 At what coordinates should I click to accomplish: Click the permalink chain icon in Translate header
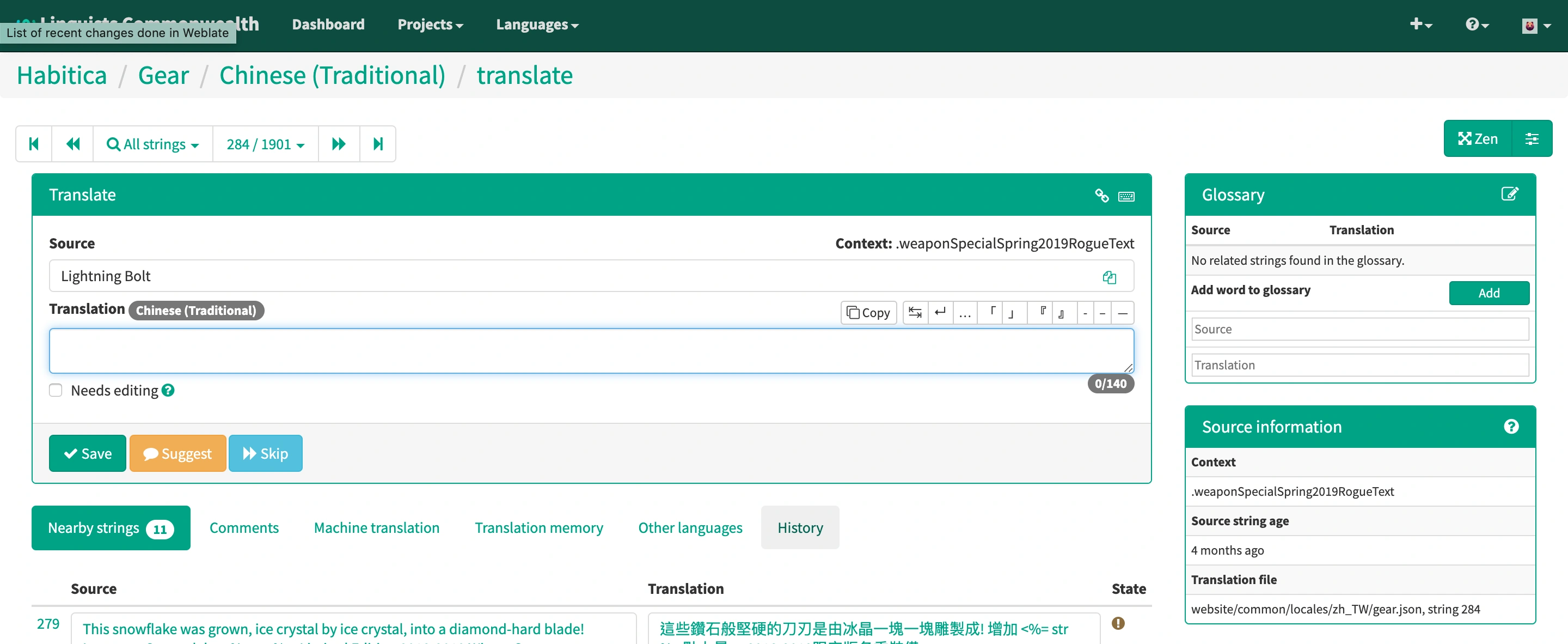click(x=1101, y=196)
